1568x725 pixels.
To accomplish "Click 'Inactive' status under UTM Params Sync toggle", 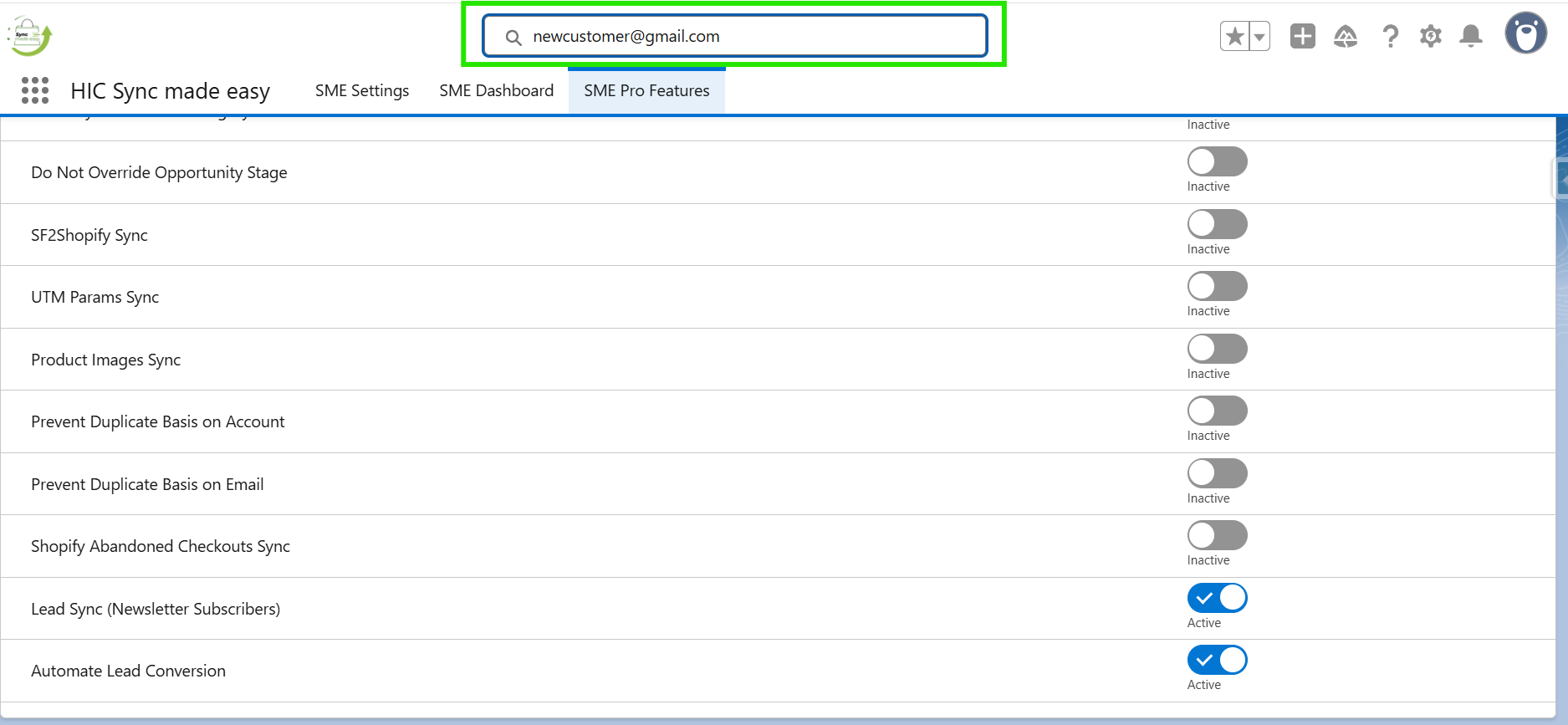I will 1208,311.
